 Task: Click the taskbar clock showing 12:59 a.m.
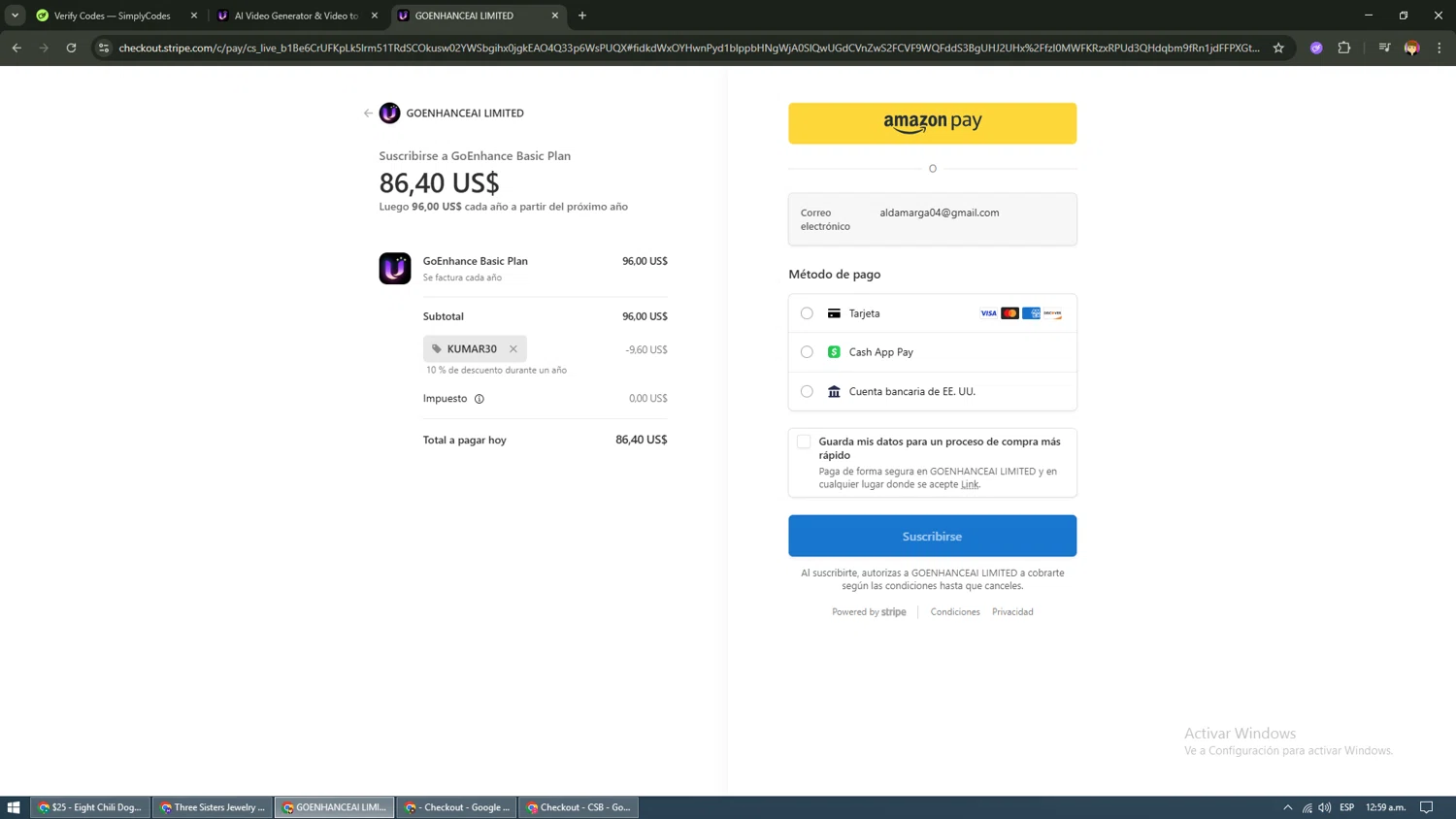(1386, 807)
